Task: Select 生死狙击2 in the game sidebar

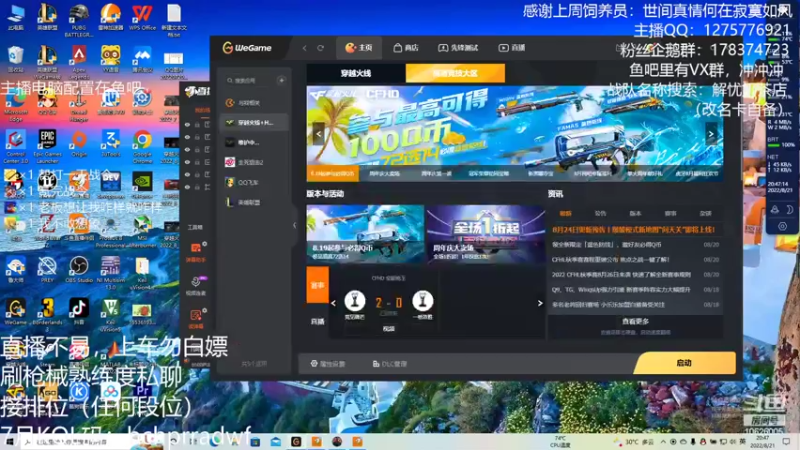Action: pyautogui.click(x=255, y=162)
